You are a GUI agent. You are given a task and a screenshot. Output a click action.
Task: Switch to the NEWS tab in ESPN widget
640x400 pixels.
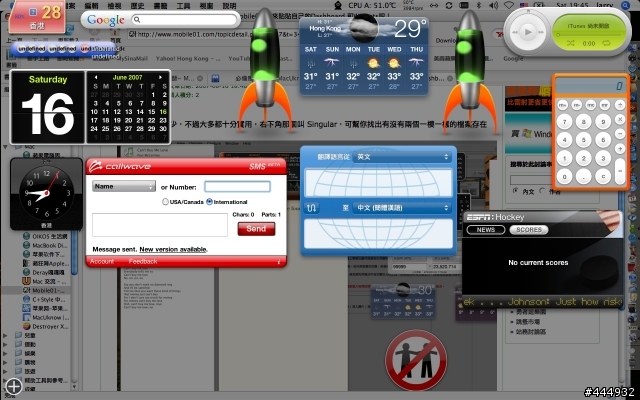(x=486, y=230)
